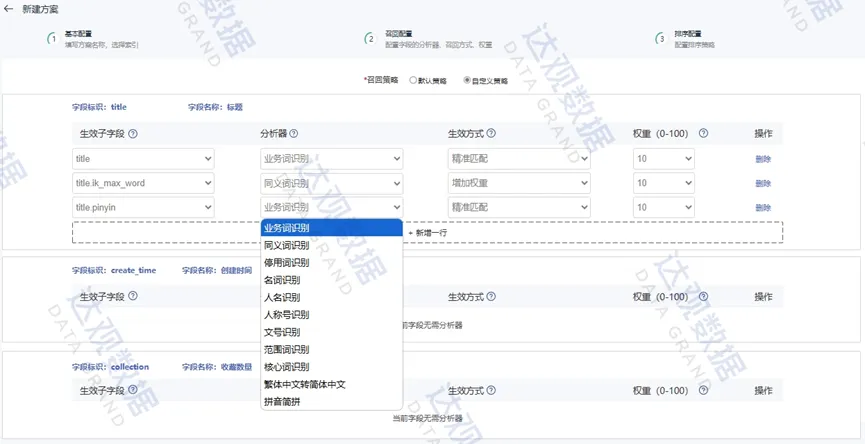Select the 默认策略 radio button

413,81
